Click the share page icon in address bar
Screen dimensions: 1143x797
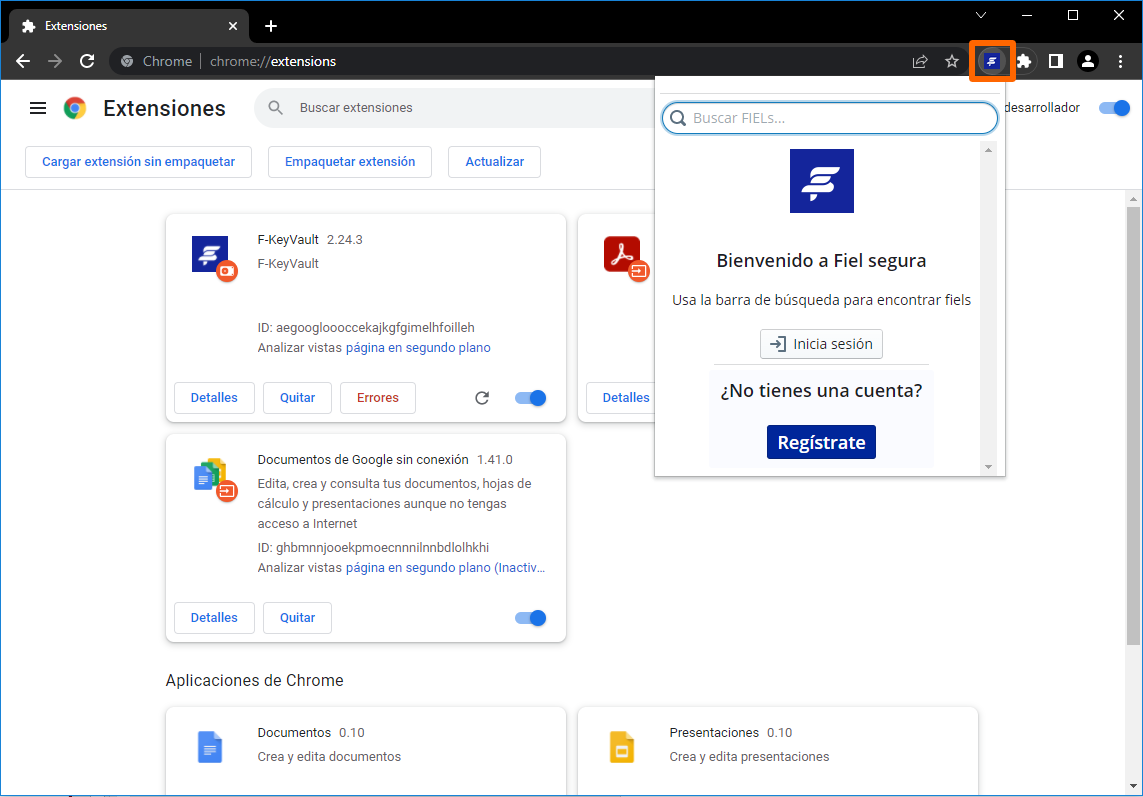920,61
